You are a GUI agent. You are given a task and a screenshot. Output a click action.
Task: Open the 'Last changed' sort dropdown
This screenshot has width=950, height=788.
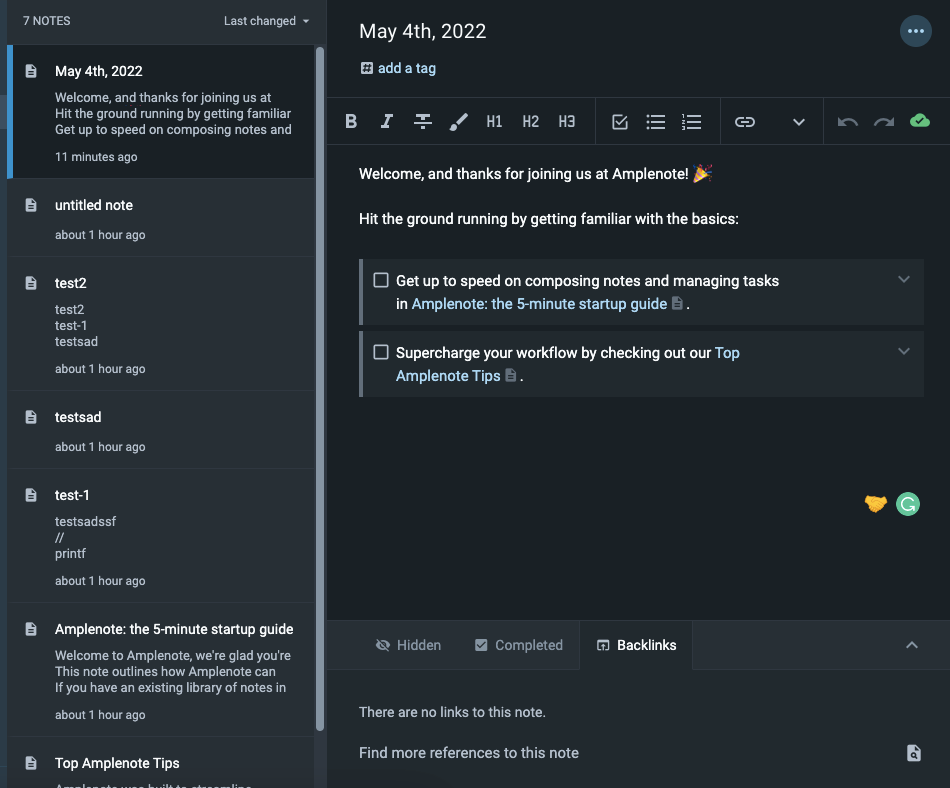[266, 21]
